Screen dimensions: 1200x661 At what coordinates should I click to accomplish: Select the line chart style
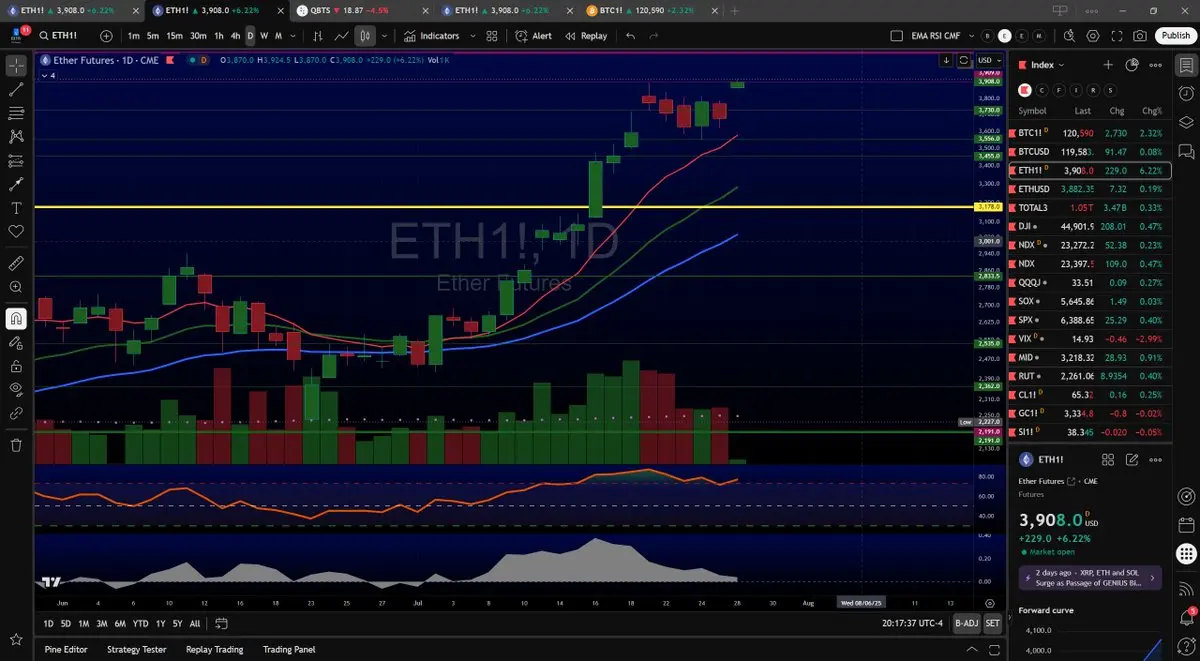[342, 36]
